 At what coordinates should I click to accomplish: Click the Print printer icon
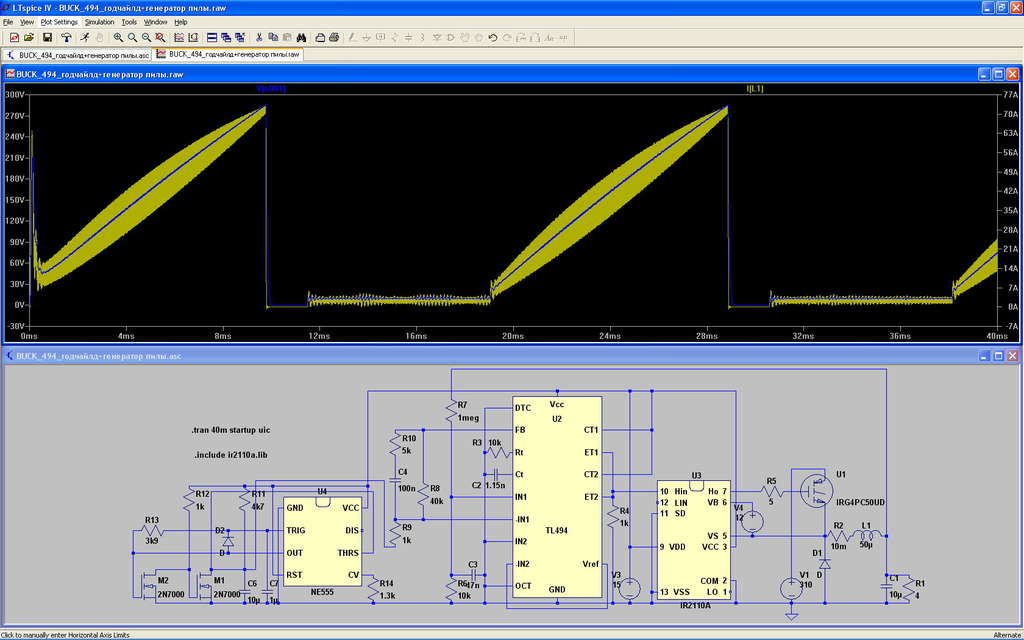click(x=322, y=37)
